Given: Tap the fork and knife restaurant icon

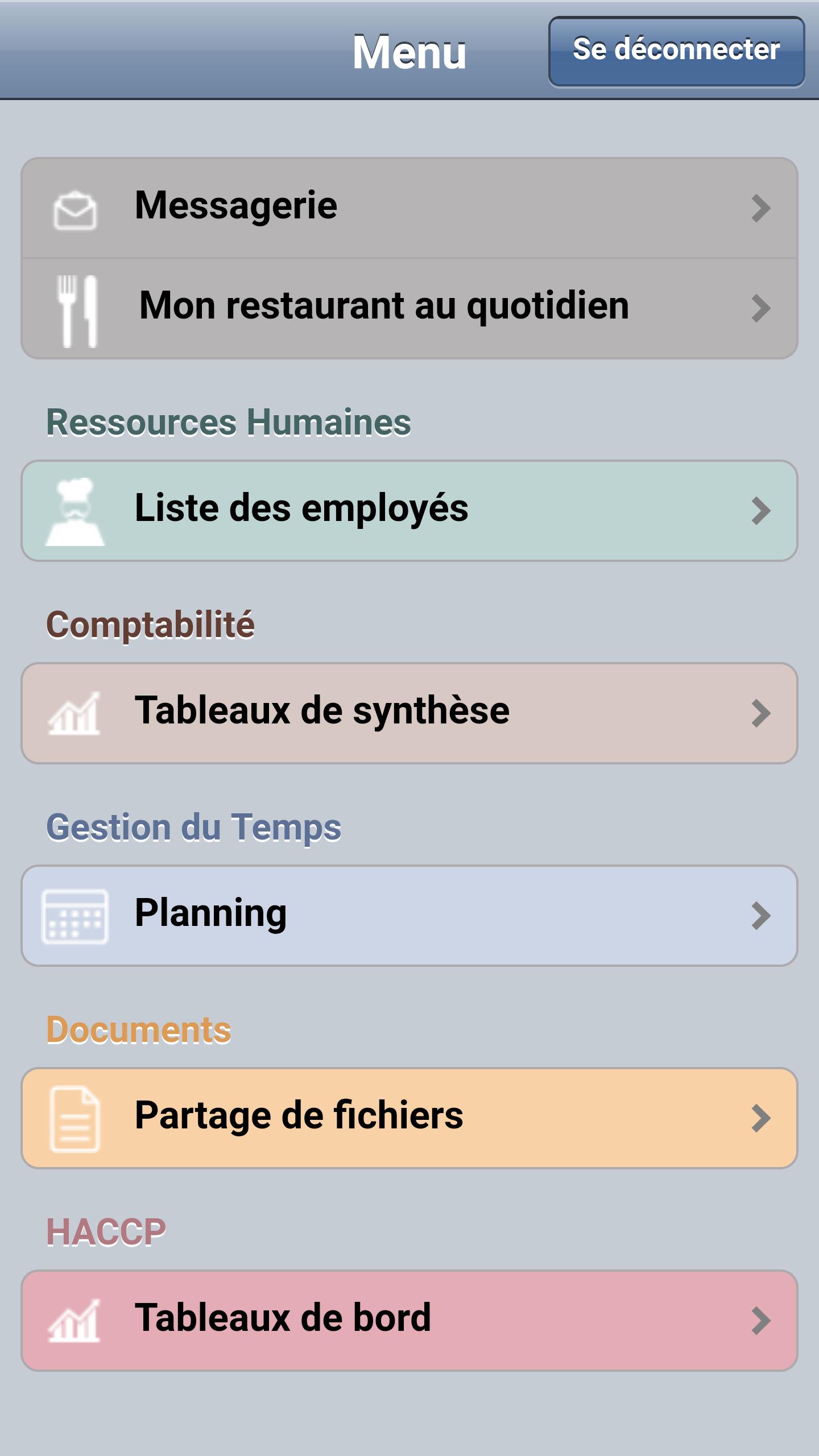Looking at the screenshot, I should [77, 311].
